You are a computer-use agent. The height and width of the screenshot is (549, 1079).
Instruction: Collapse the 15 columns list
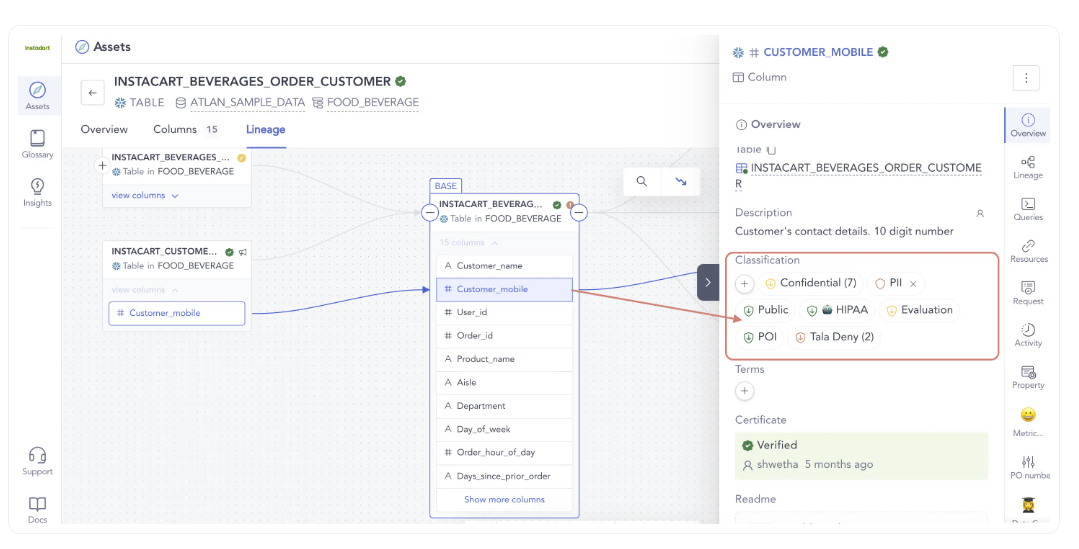[x=468, y=243]
